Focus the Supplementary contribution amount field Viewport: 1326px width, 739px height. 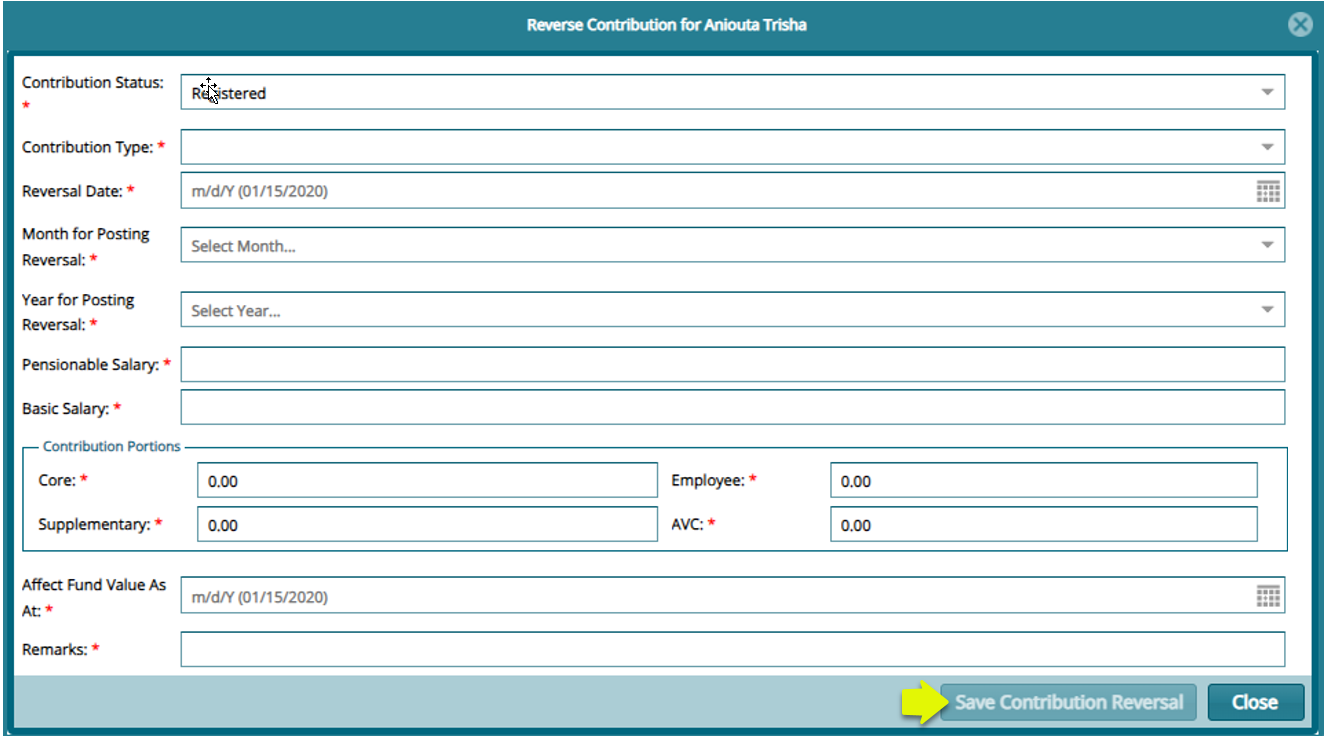coord(427,525)
